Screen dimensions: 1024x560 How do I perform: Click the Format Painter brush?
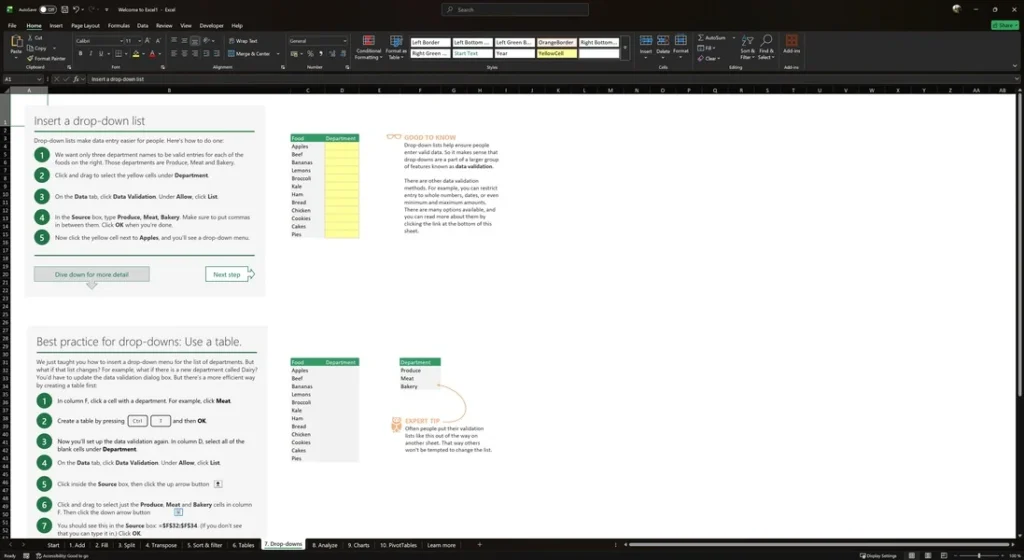pyautogui.click(x=30, y=58)
